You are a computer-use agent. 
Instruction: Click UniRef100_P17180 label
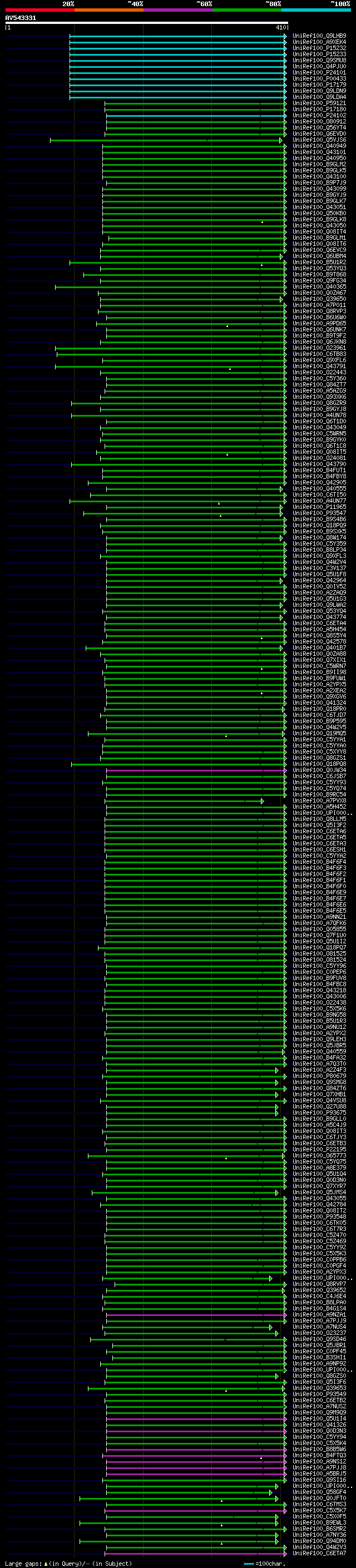(319, 110)
